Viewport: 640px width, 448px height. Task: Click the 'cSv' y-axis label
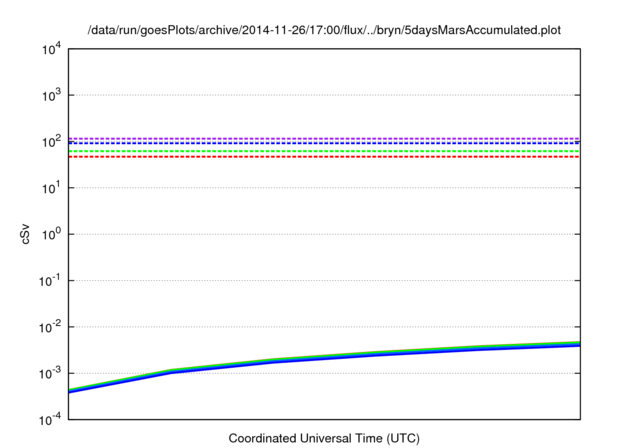point(26,234)
